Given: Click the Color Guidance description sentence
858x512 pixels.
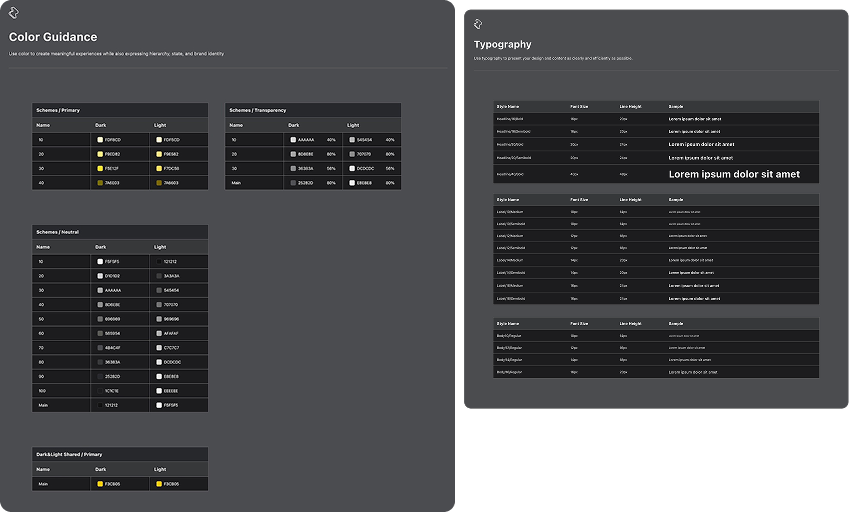Looking at the screenshot, I should pyautogui.click(x=116, y=54).
